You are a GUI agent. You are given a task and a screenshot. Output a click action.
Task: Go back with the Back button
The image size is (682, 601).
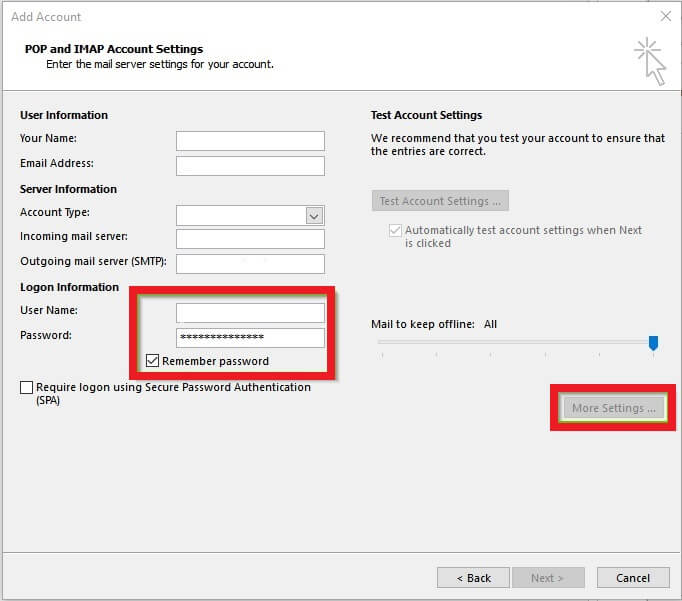(473, 578)
